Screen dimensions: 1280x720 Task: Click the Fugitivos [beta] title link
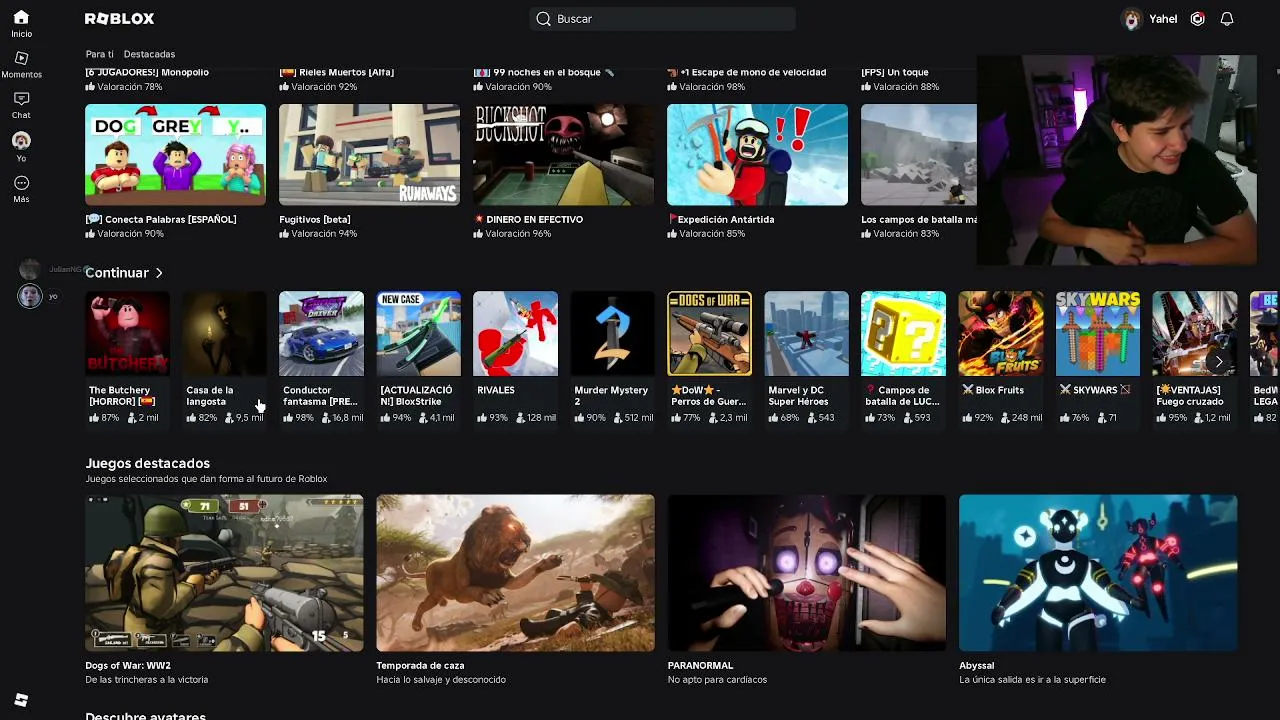click(314, 219)
